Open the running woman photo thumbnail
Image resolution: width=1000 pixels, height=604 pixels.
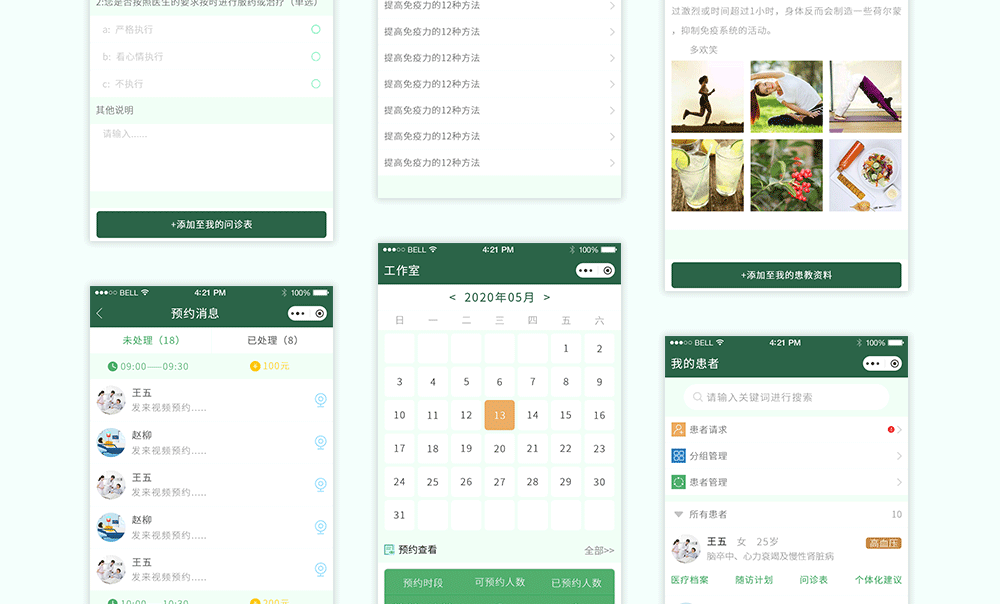[707, 96]
